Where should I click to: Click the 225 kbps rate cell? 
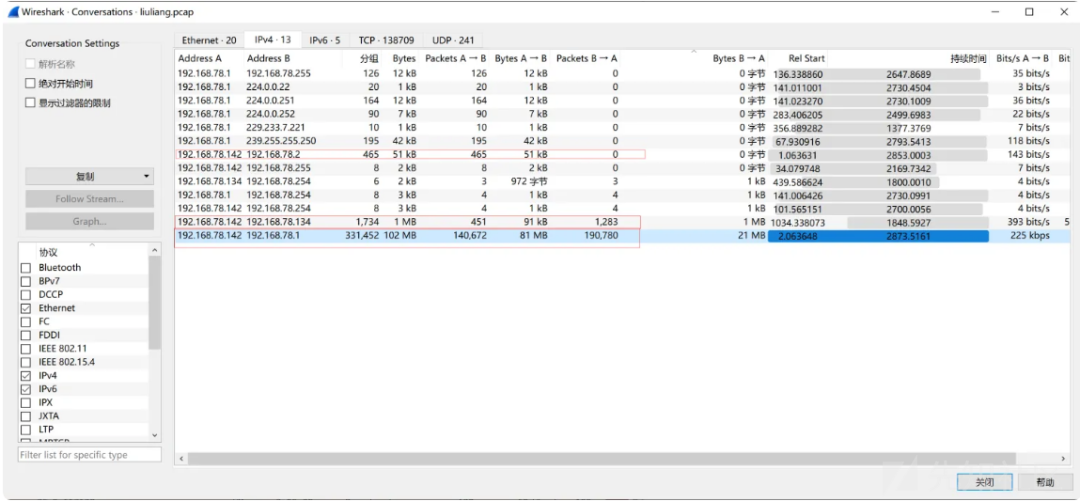pos(1030,236)
